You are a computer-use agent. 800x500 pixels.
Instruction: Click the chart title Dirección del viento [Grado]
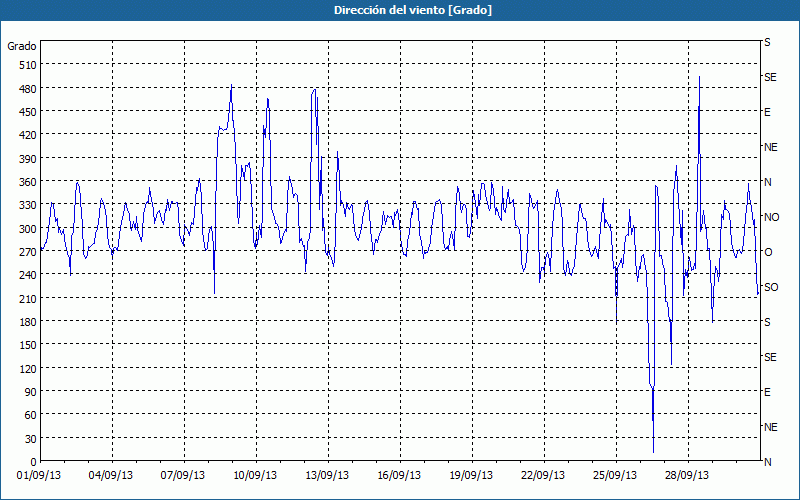pyautogui.click(x=413, y=10)
